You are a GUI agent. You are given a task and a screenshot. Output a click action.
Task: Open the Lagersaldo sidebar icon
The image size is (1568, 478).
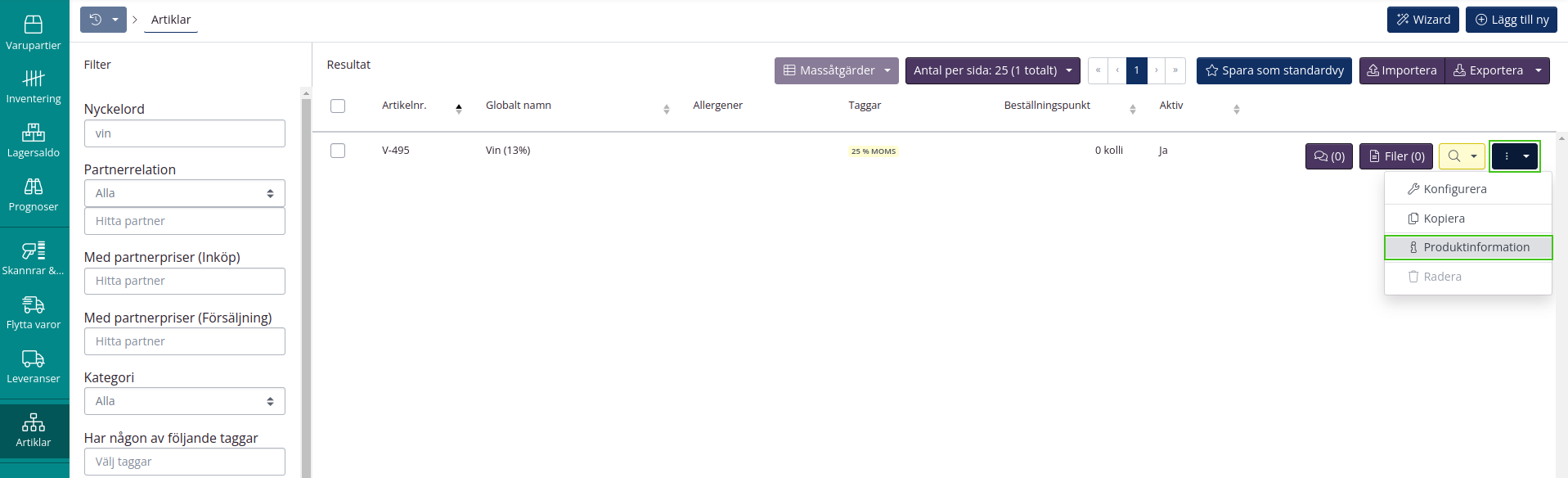click(34, 141)
